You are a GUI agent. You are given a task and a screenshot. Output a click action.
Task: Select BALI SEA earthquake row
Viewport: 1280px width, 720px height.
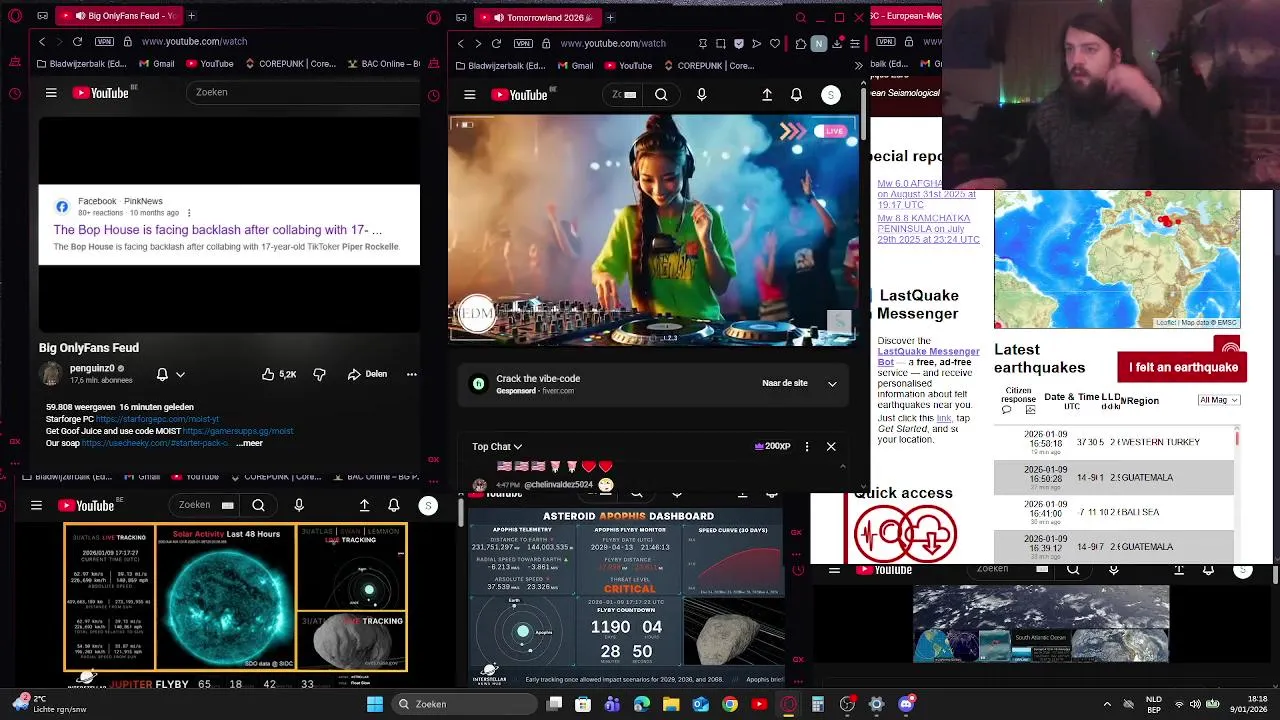[1114, 512]
